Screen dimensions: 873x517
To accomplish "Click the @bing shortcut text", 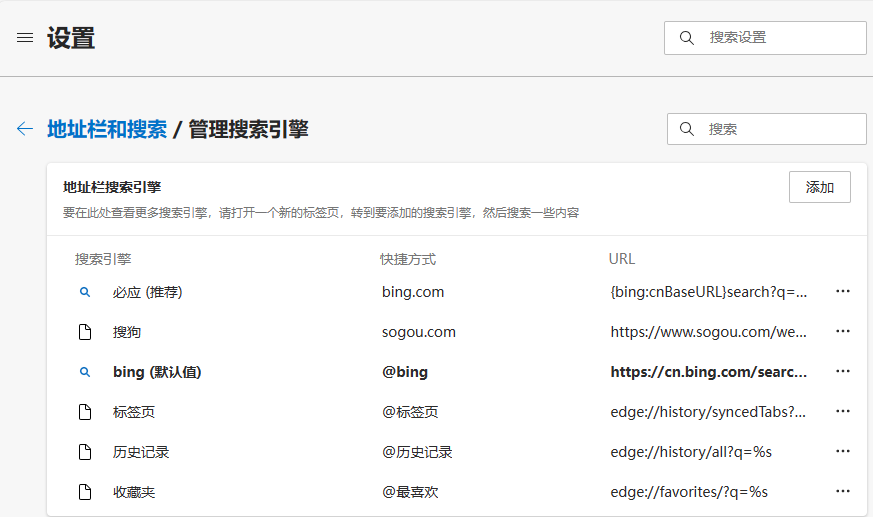I will (x=405, y=372).
